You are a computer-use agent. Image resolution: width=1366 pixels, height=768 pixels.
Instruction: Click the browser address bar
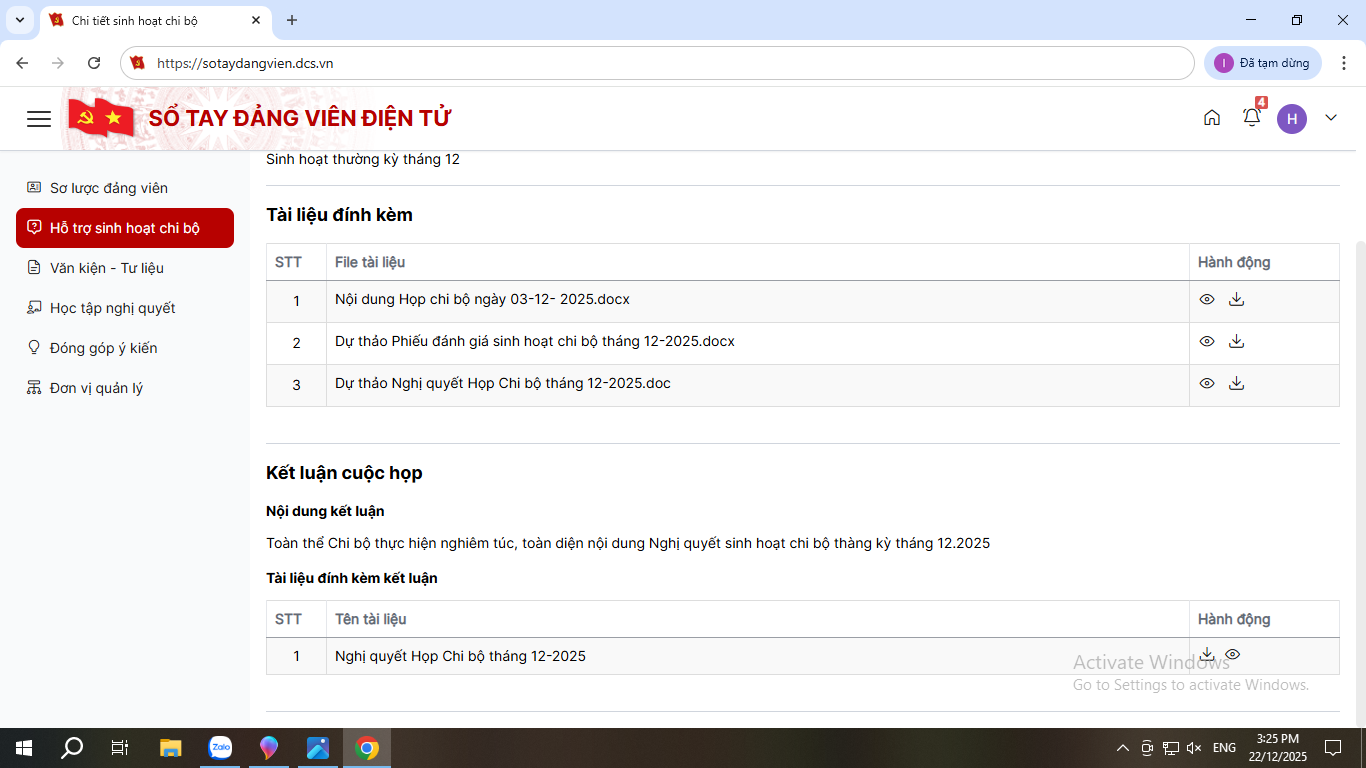tap(660, 63)
